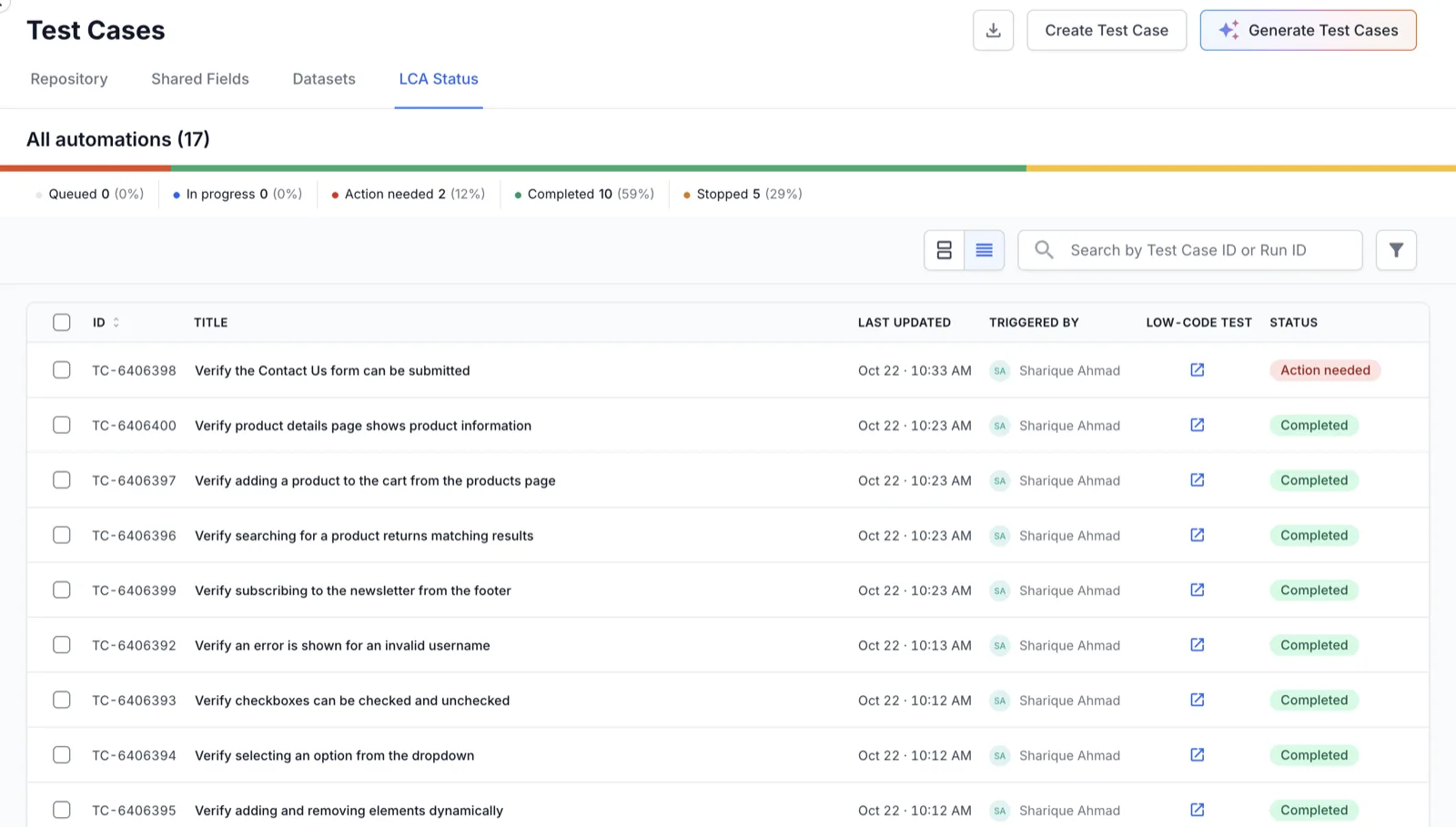The image size is (1456, 827).
Task: Click the Stopped 5 legend item
Action: coord(743,194)
